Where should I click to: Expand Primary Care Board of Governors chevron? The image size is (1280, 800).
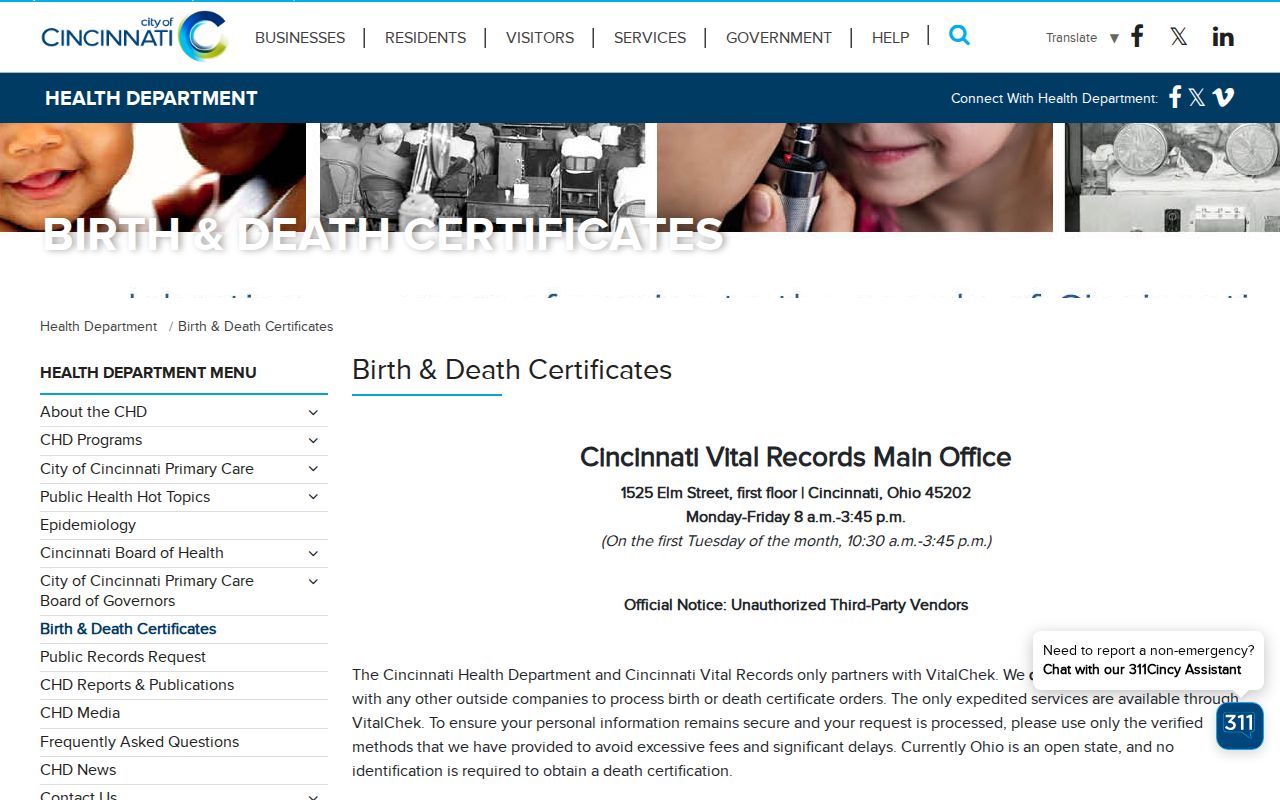pos(313,581)
